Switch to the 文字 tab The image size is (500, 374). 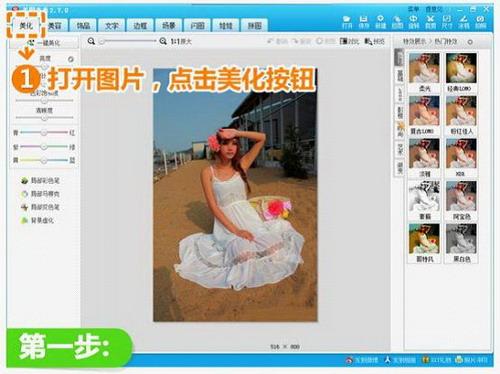[x=112, y=25]
